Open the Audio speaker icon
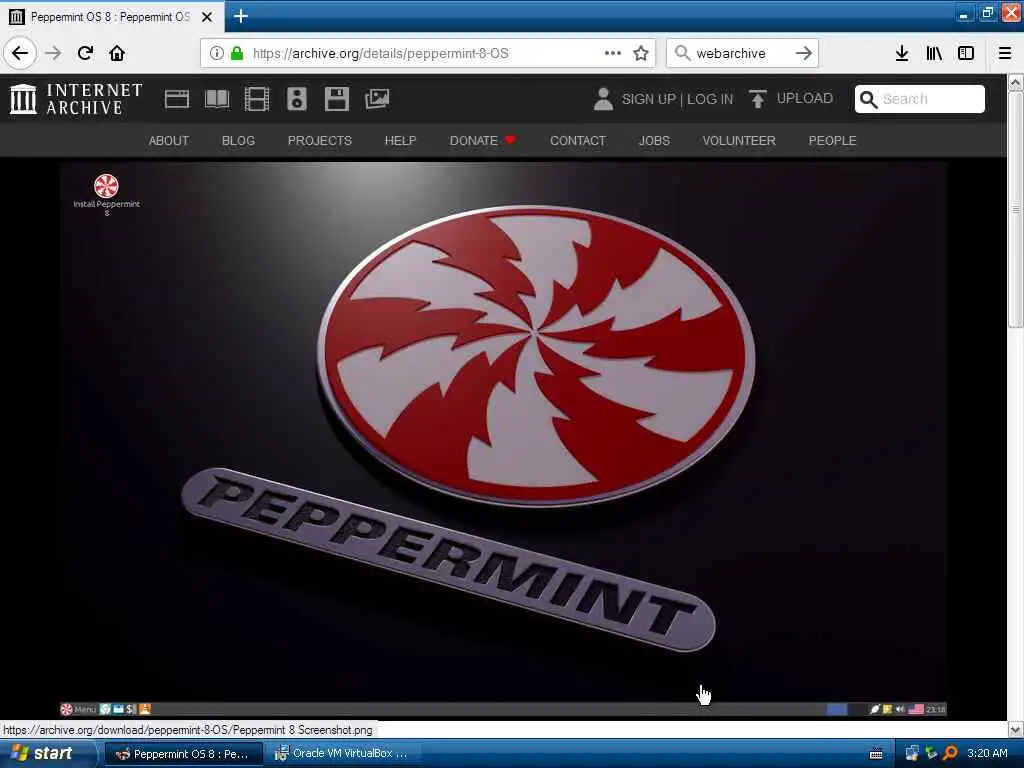 pos(296,99)
